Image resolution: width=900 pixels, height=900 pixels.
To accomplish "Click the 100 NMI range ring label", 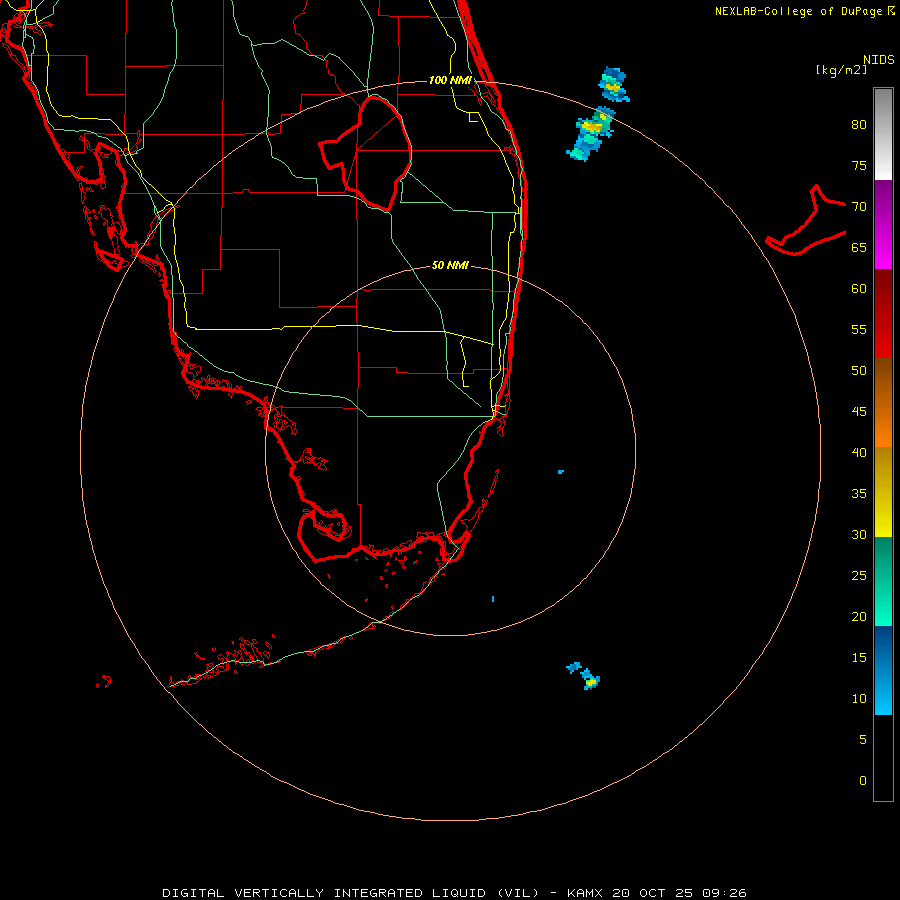I will coord(450,80).
